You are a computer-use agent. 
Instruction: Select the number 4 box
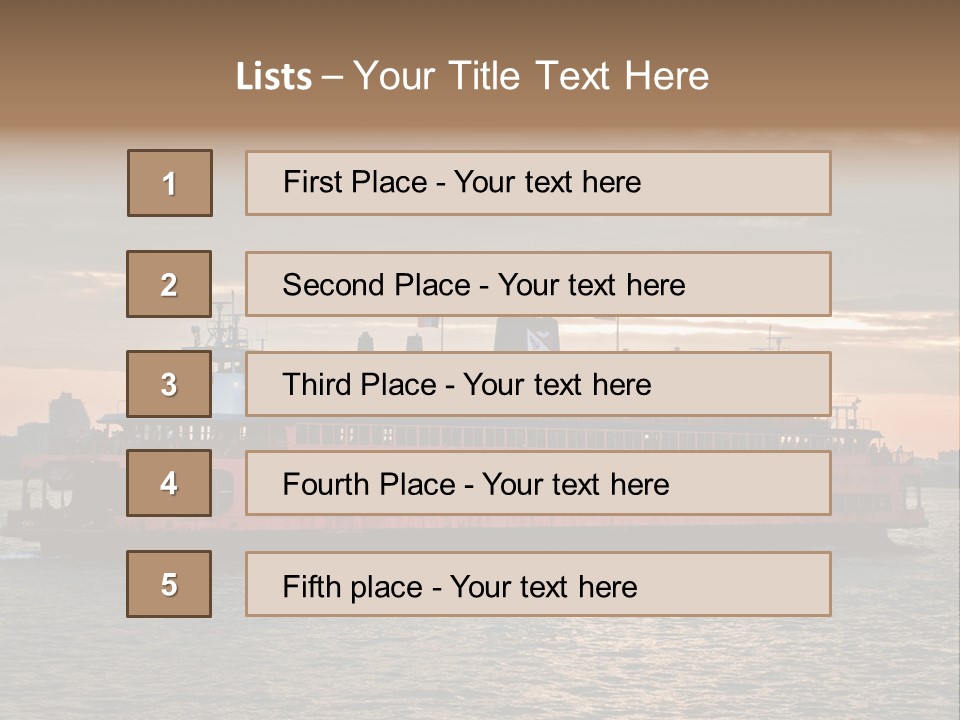(169, 484)
